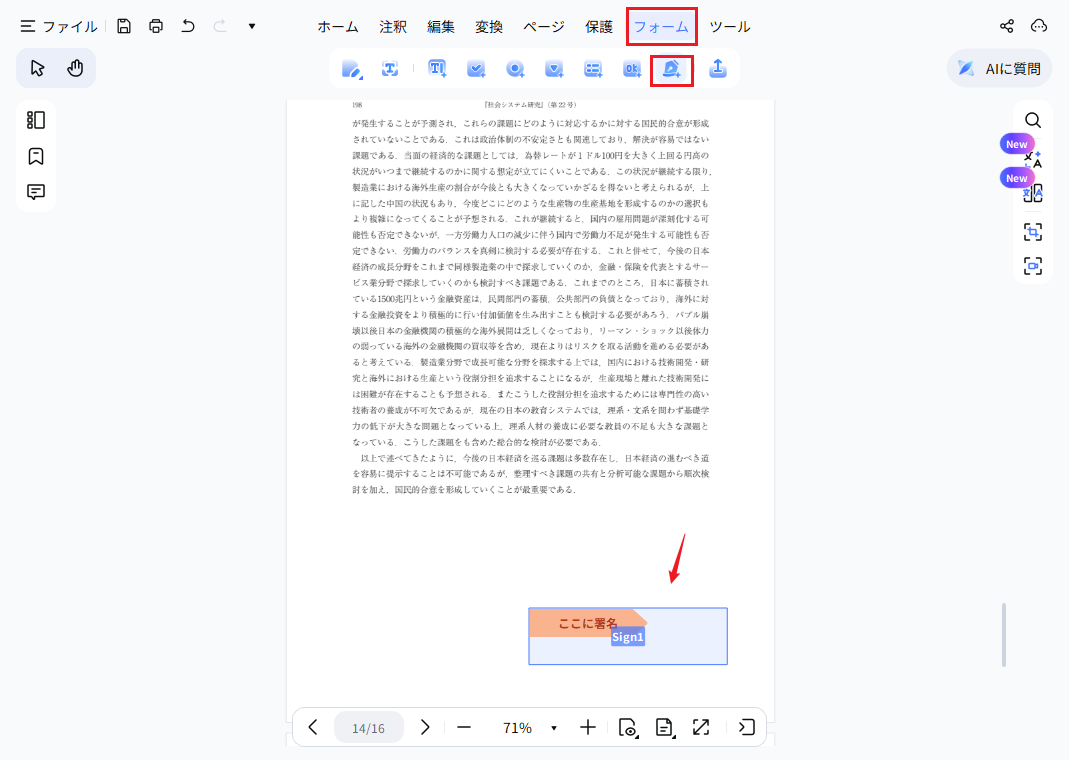Switch to the 編集 tab
The image size is (1069, 760).
point(440,27)
